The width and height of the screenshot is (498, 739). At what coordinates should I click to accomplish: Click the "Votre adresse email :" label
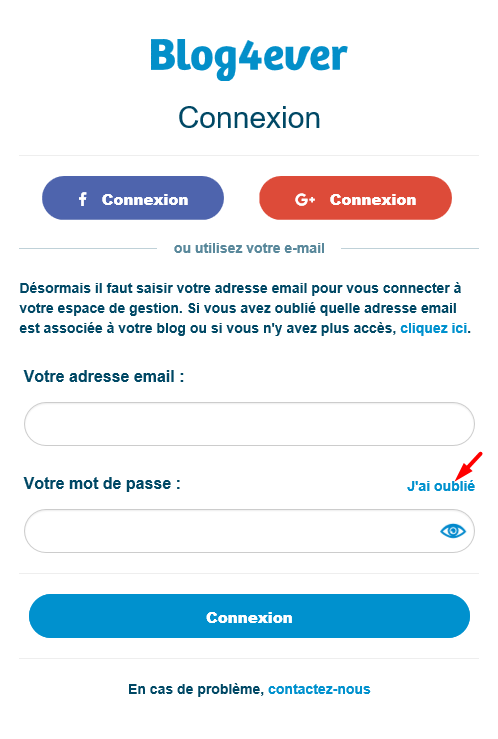(x=104, y=376)
